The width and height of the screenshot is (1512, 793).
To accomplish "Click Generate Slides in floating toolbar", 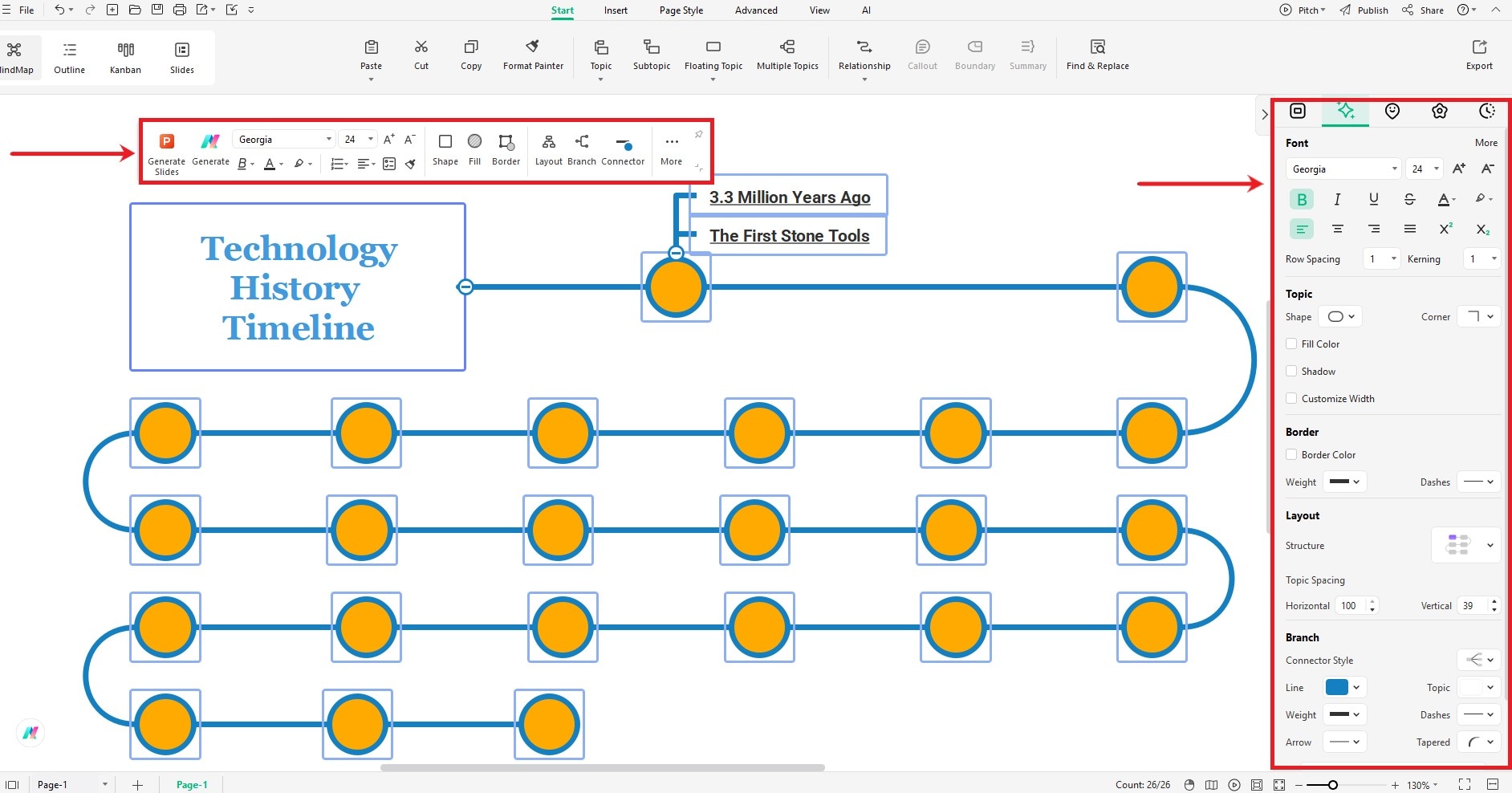I will coord(167,155).
